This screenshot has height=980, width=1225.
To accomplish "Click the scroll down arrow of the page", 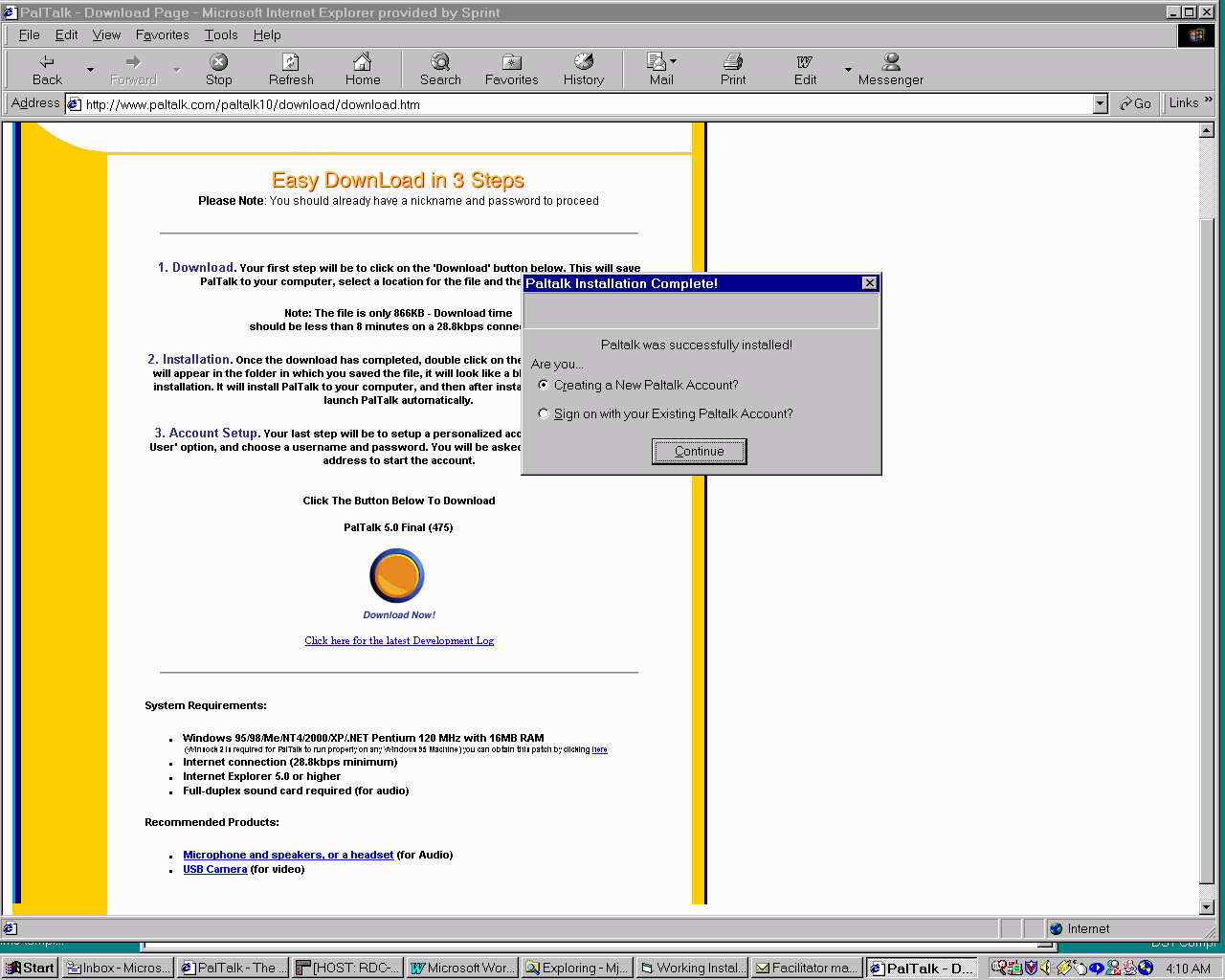I will tap(1207, 907).
